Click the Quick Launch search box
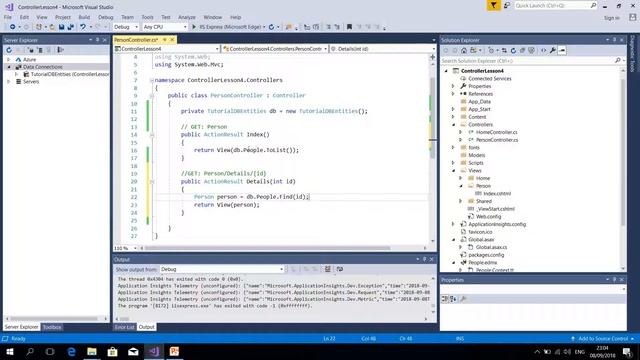 (555, 5)
